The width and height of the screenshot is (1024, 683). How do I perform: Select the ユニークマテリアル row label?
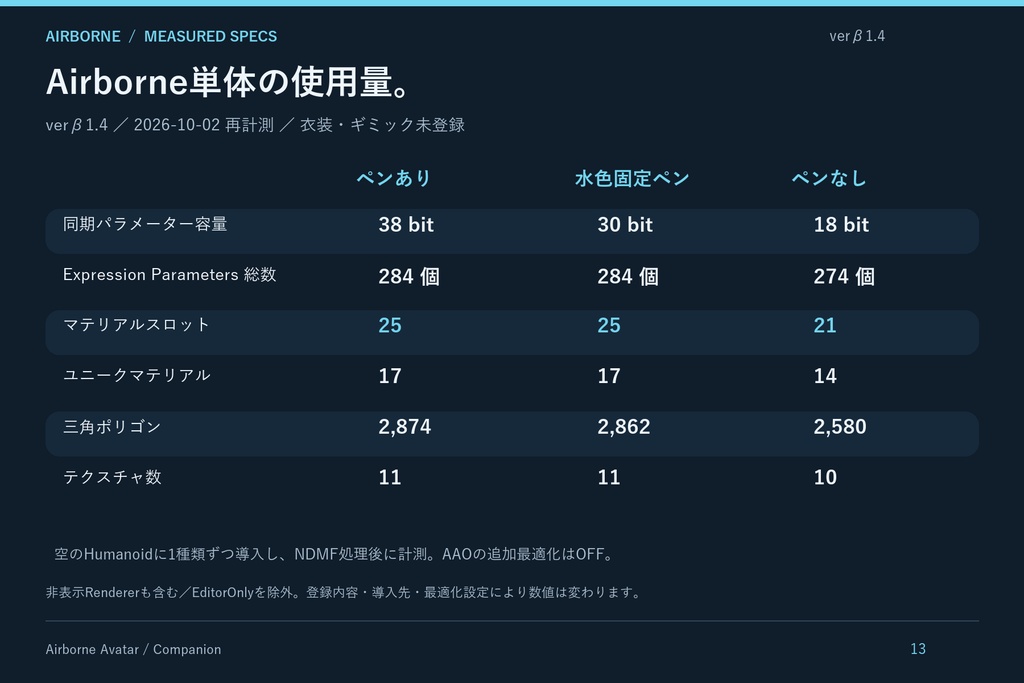coord(136,375)
